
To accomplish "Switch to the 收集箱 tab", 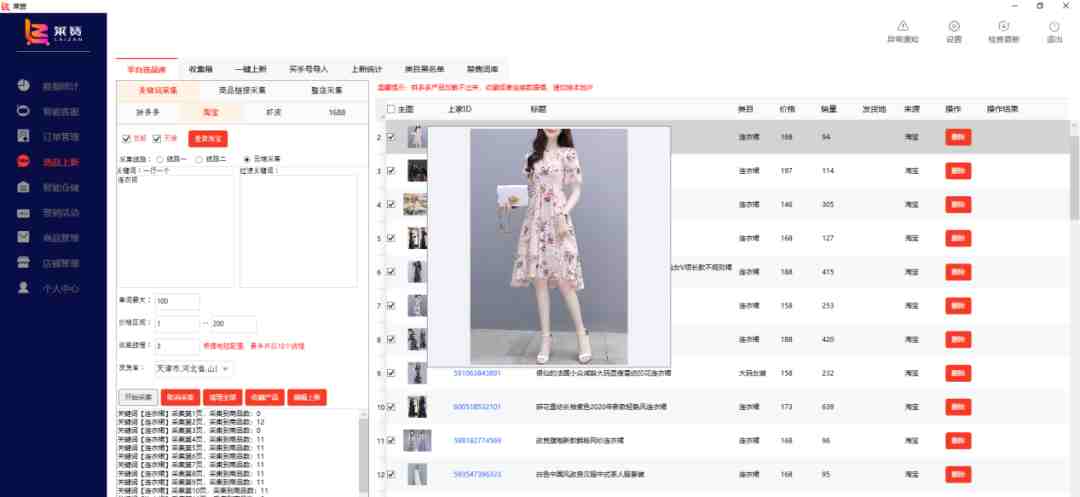I will 200,70.
